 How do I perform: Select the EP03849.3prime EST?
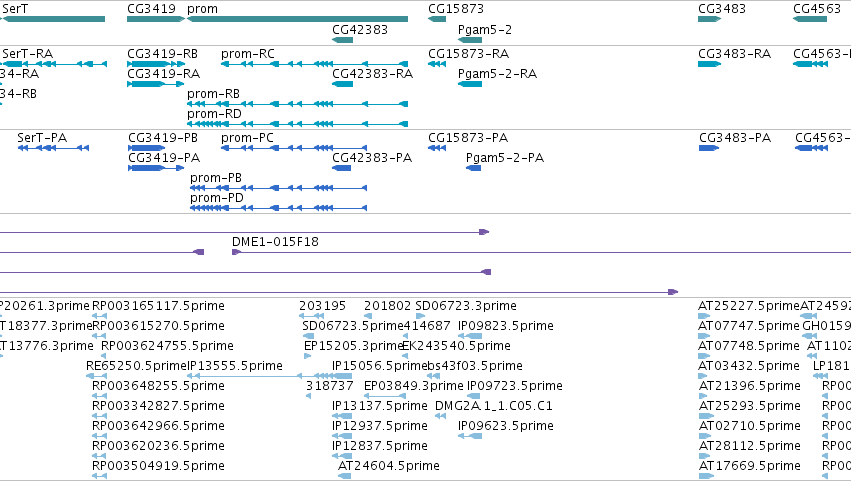pos(385,396)
